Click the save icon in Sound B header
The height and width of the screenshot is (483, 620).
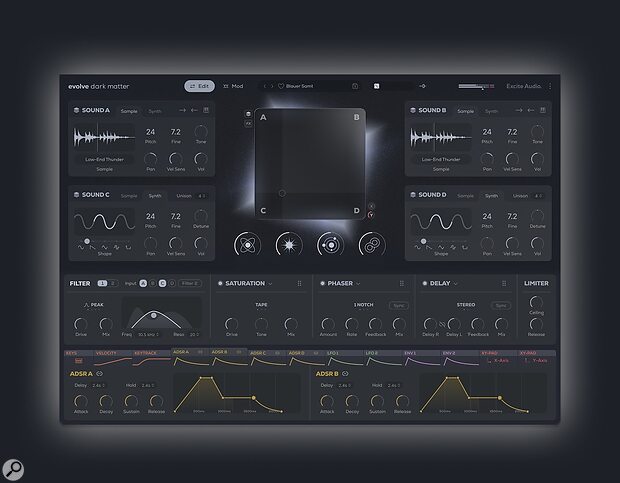pos(543,110)
